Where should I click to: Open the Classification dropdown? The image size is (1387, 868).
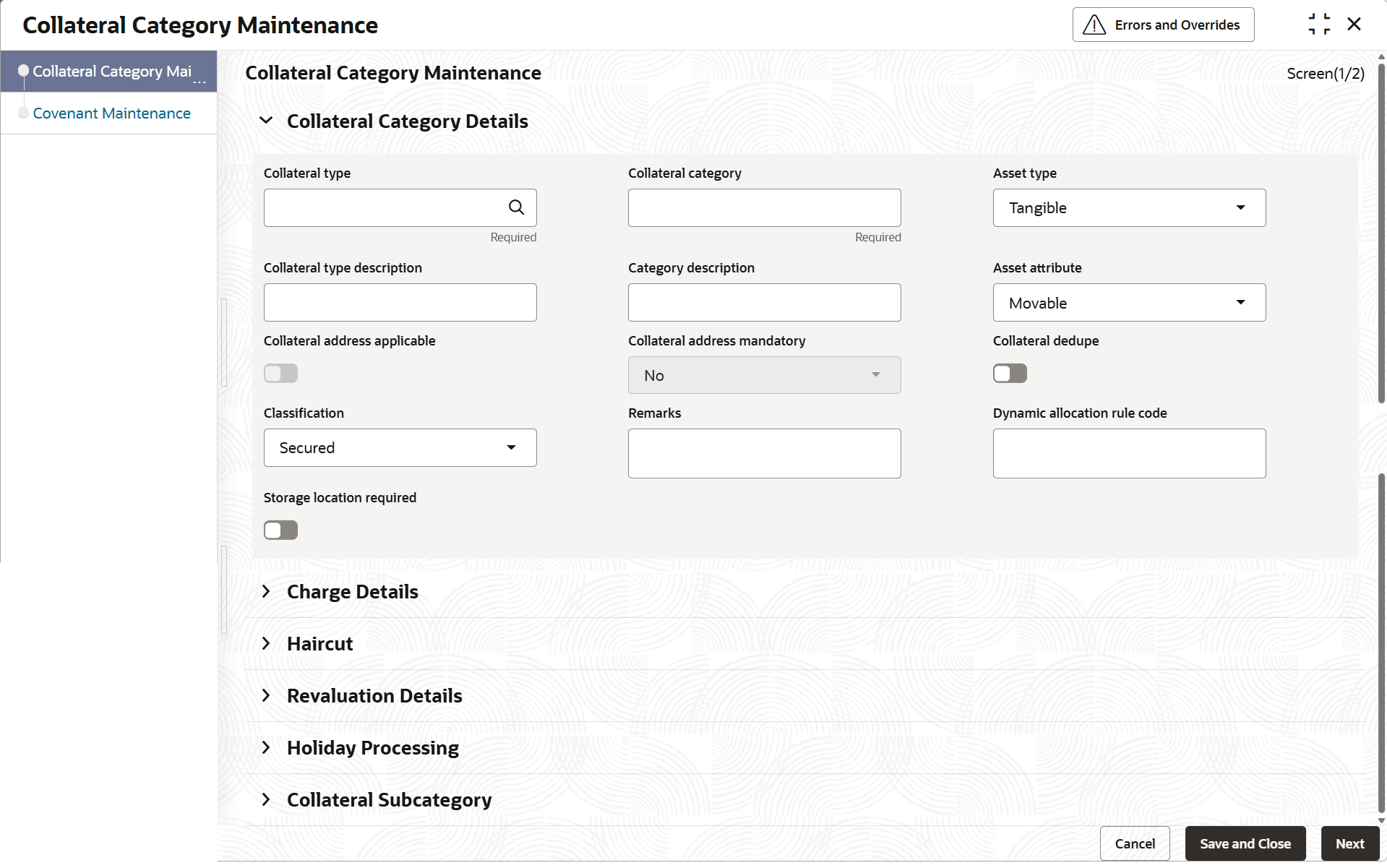[x=400, y=448]
